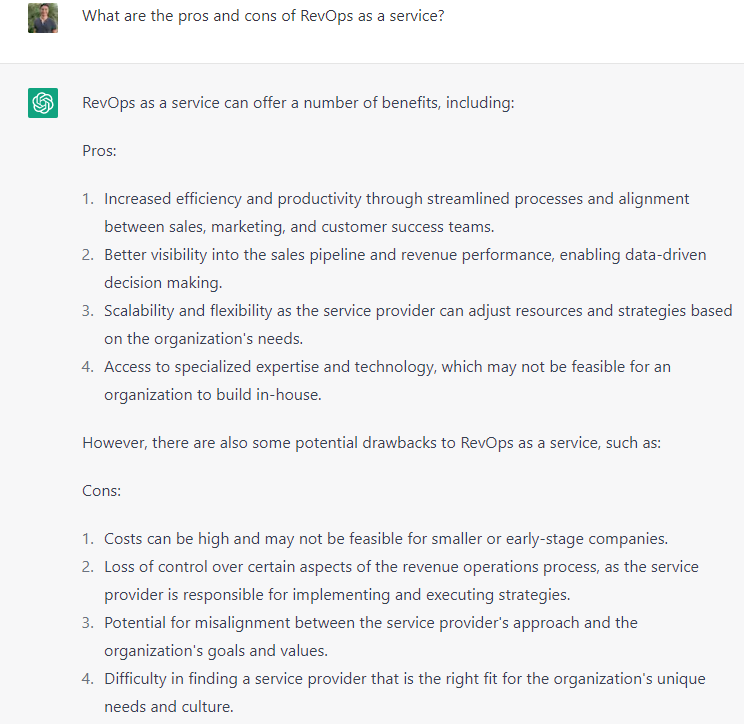This screenshot has width=744, height=724.
Task: Click the user profile avatar photo
Action: pos(43,18)
